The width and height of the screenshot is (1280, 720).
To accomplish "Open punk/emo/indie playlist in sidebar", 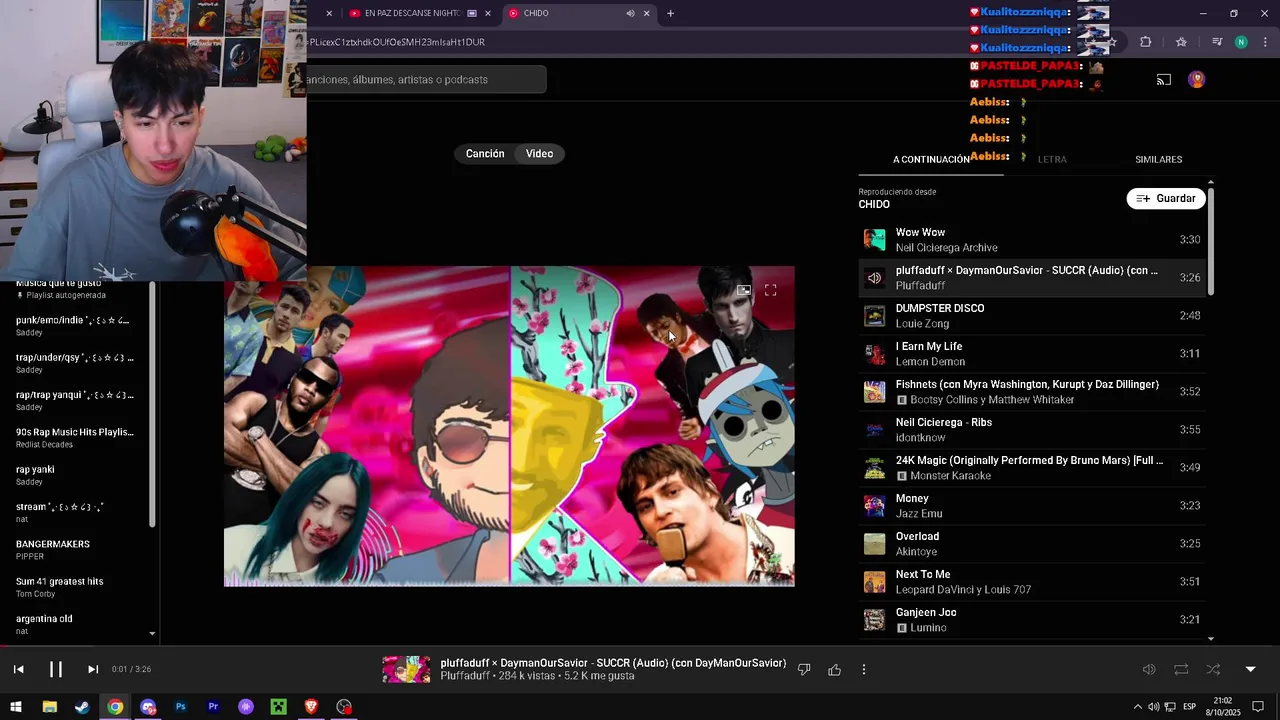I will [74, 326].
